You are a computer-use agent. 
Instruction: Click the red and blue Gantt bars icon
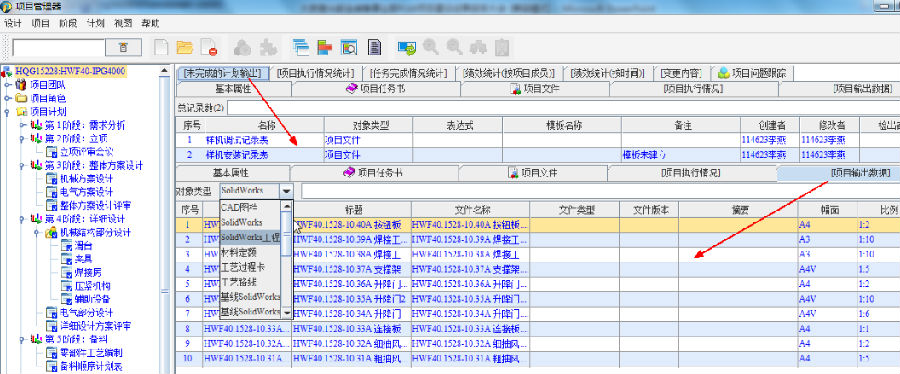coord(325,47)
